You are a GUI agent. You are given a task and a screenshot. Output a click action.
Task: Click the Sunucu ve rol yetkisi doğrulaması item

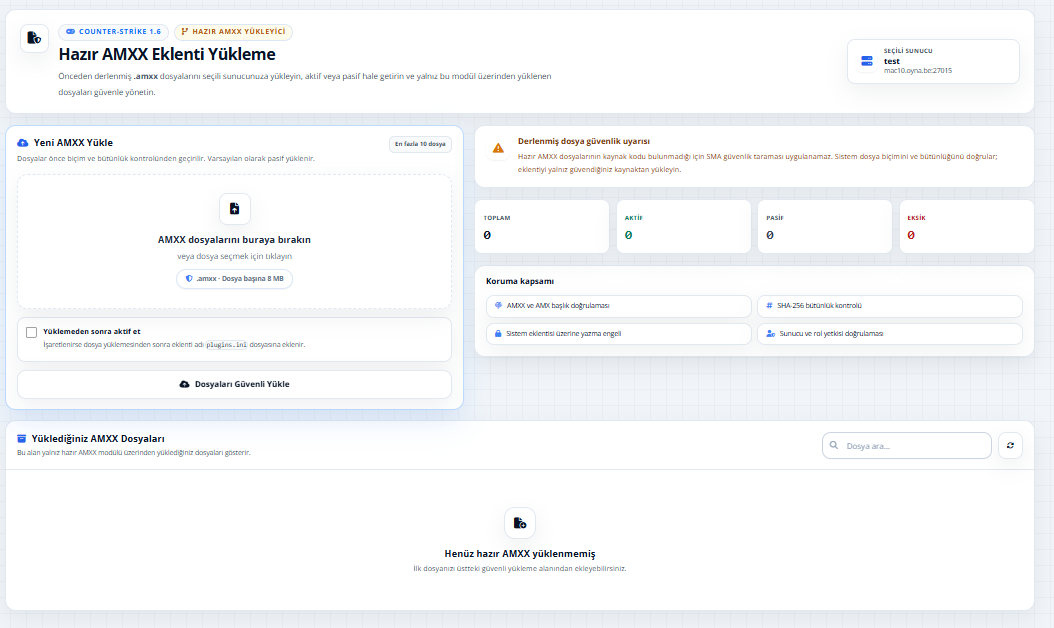(890, 334)
